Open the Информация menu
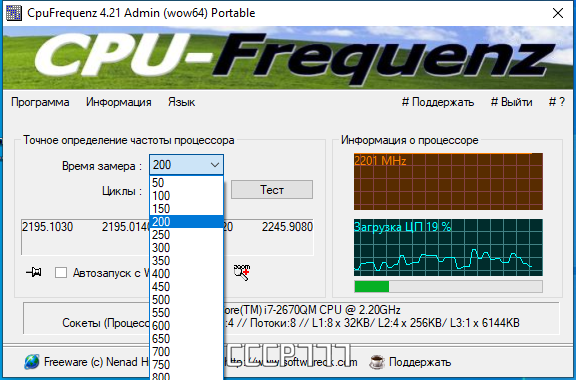The image size is (576, 380). [119, 102]
